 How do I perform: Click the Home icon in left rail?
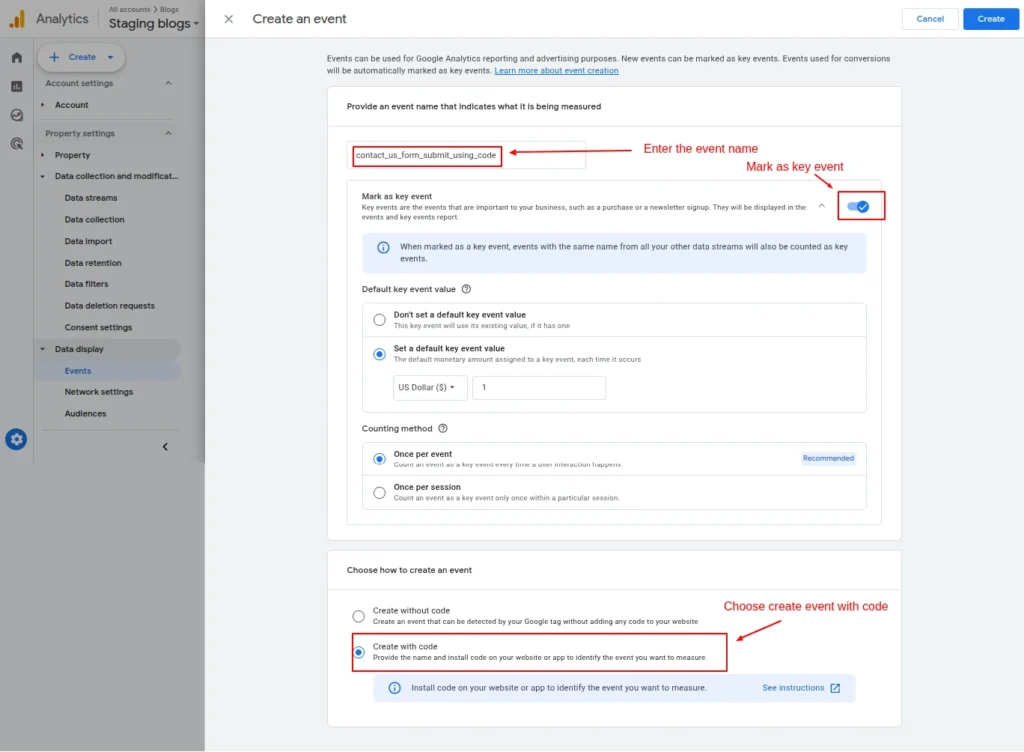point(17,58)
